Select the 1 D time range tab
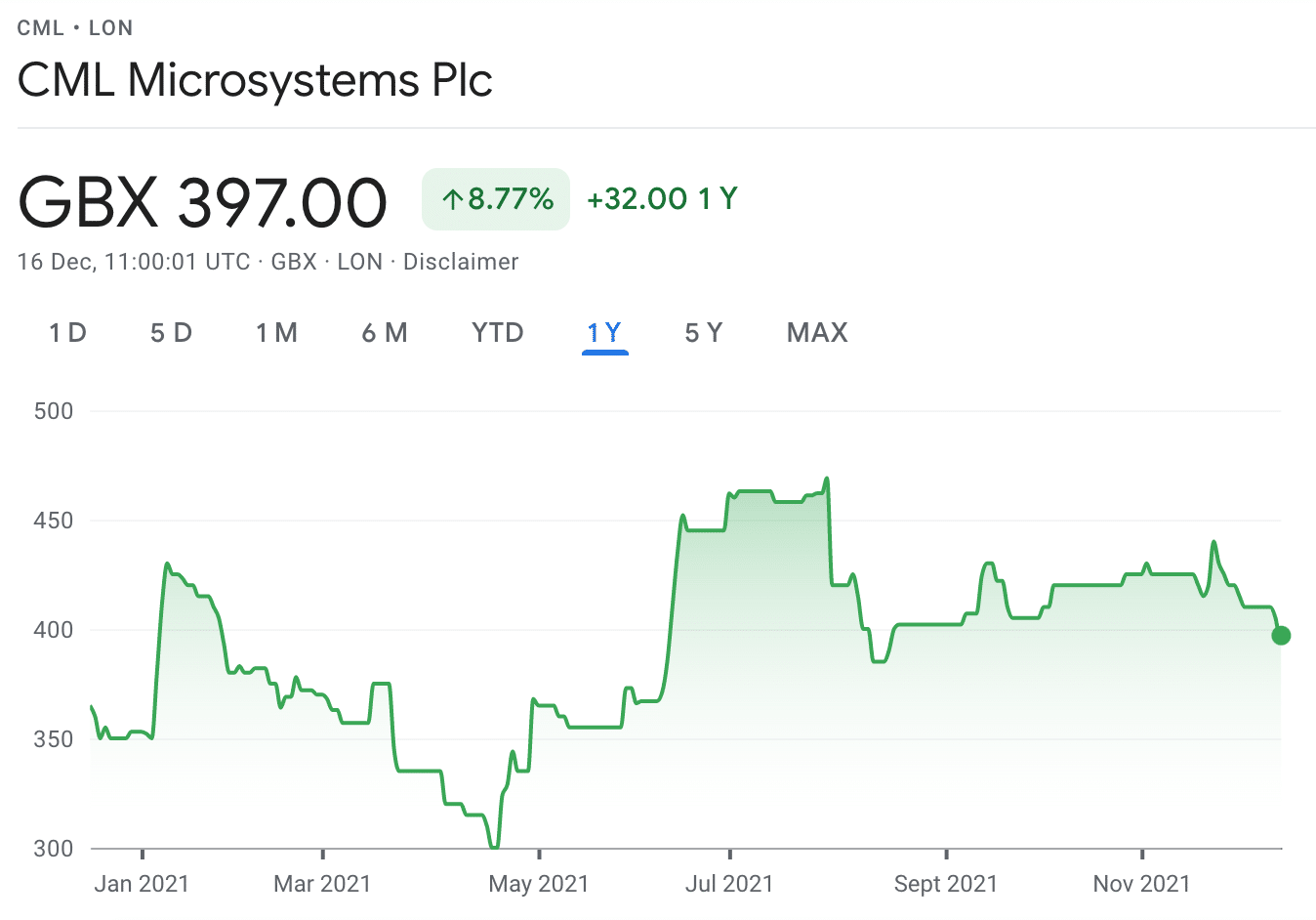The height and width of the screenshot is (920, 1316). (x=68, y=333)
